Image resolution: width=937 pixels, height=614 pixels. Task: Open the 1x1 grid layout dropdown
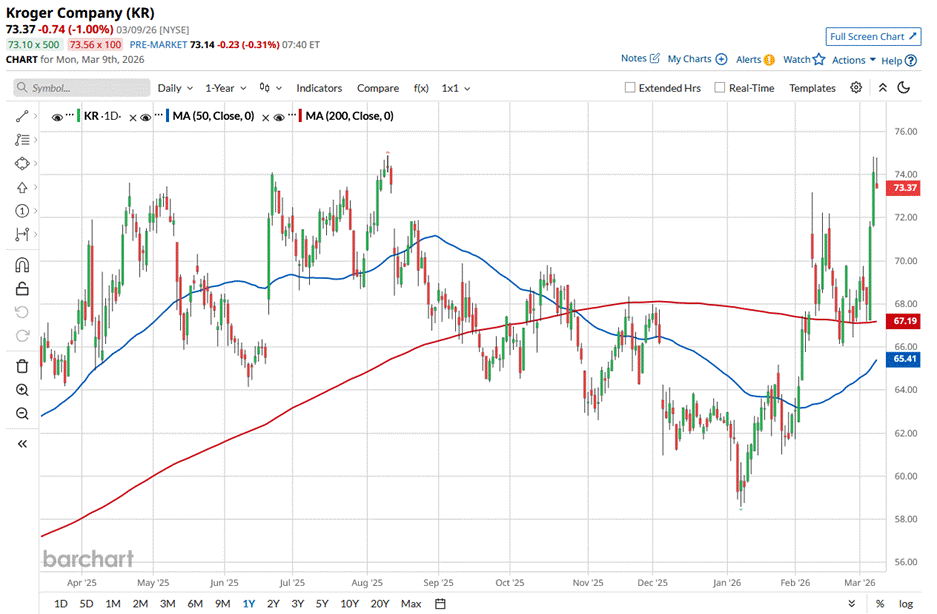click(x=456, y=88)
